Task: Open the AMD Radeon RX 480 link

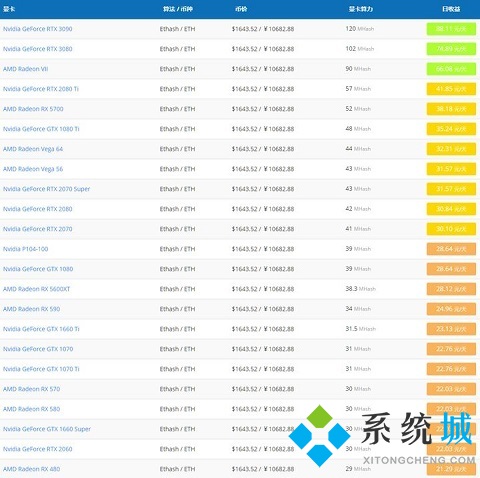Action: pyautogui.click(x=31, y=469)
